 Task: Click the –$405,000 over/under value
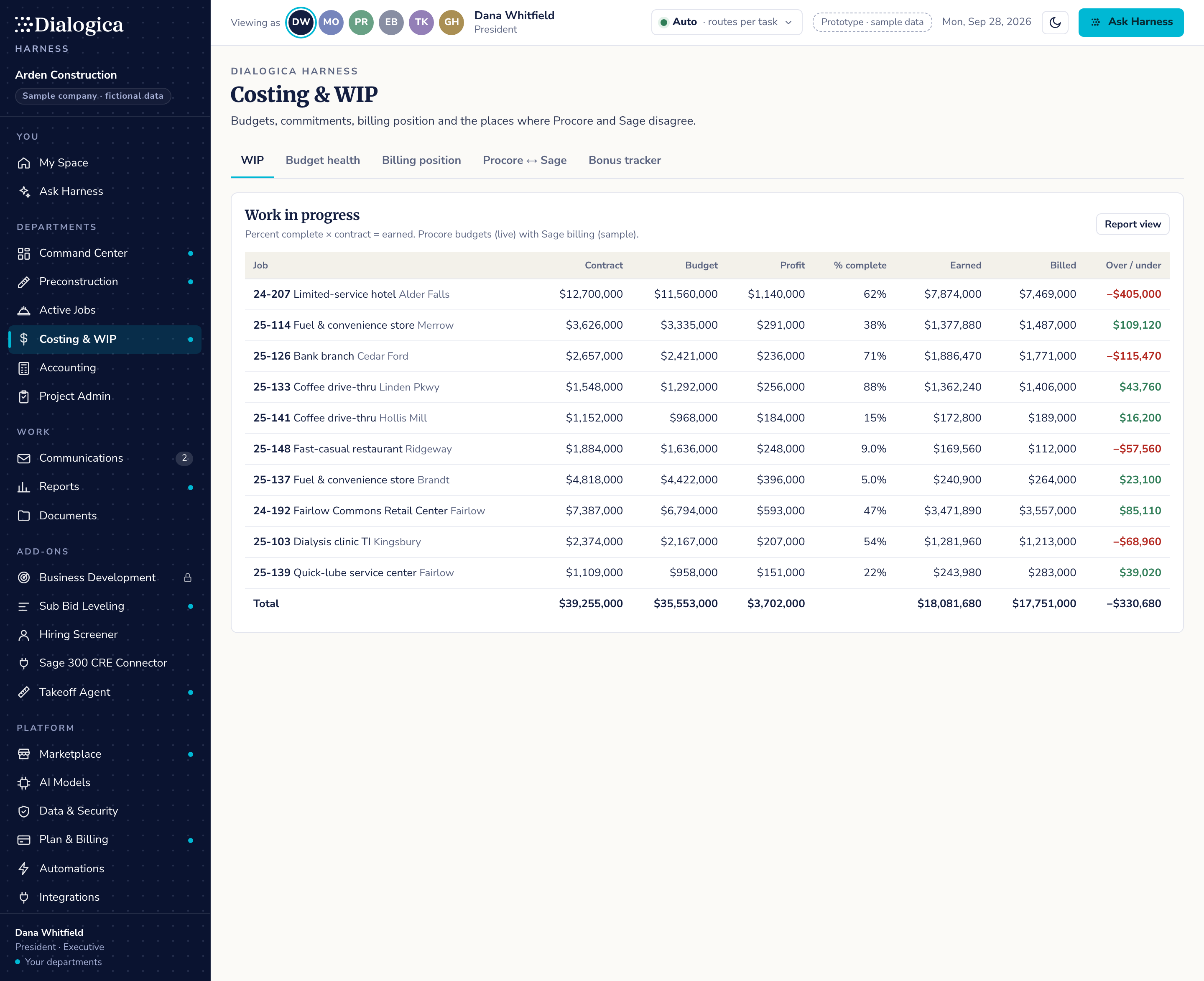(1133, 294)
